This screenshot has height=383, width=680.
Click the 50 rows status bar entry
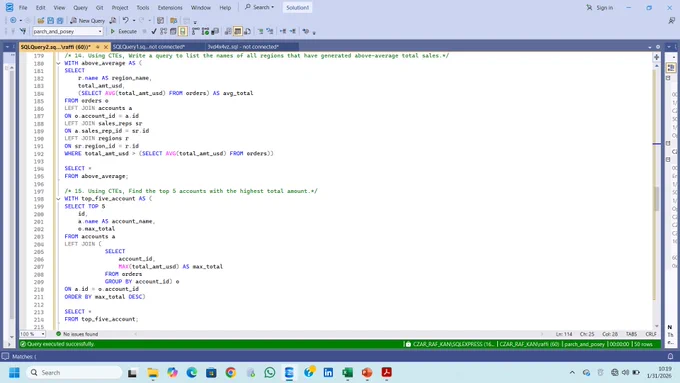pyautogui.click(x=643, y=344)
